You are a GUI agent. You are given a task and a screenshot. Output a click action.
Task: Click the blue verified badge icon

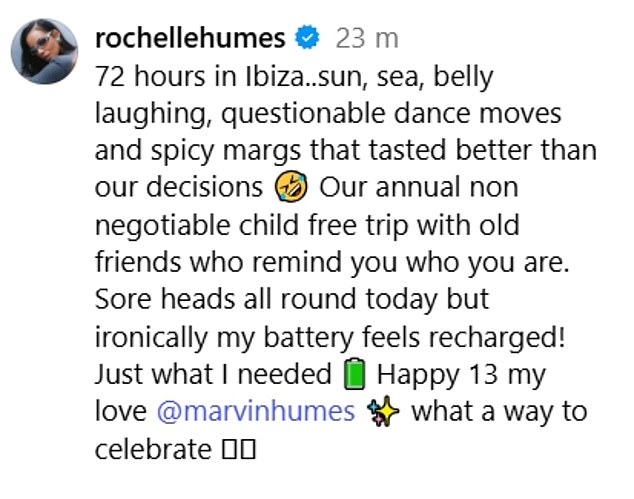[308, 38]
